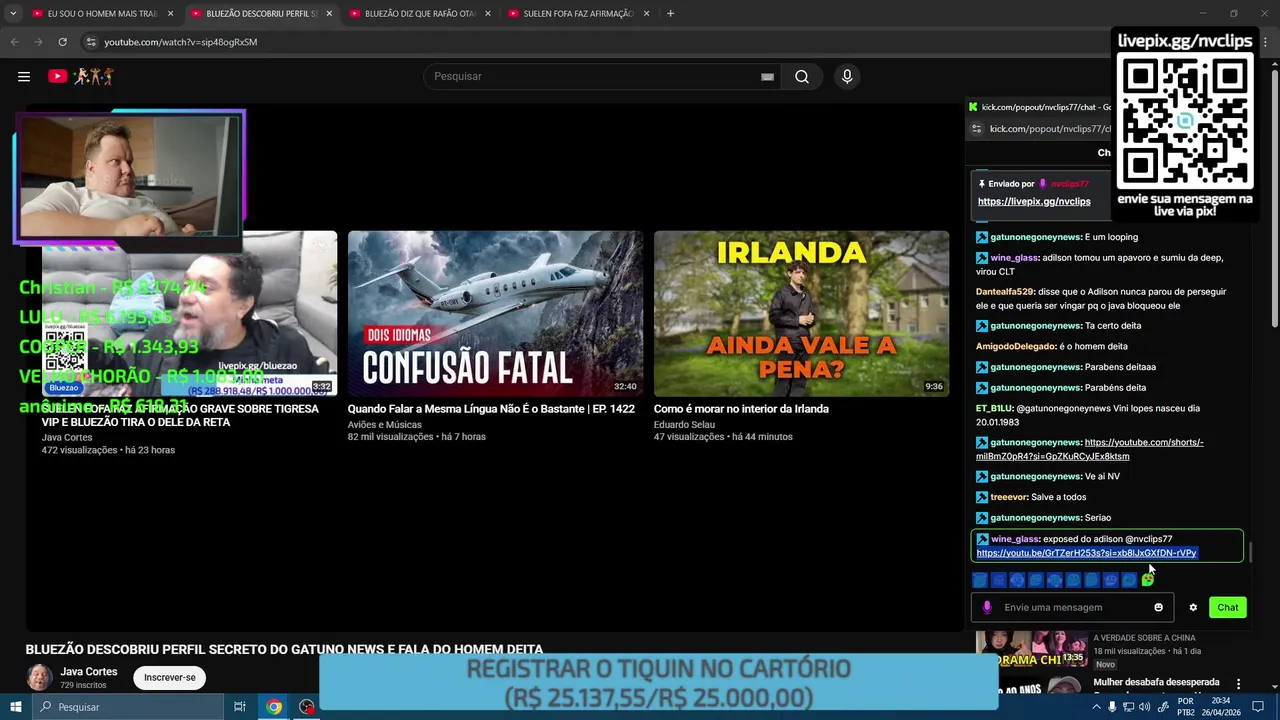Click purple microphone icon in chat input
The width and height of the screenshot is (1280, 720).
coord(987,607)
